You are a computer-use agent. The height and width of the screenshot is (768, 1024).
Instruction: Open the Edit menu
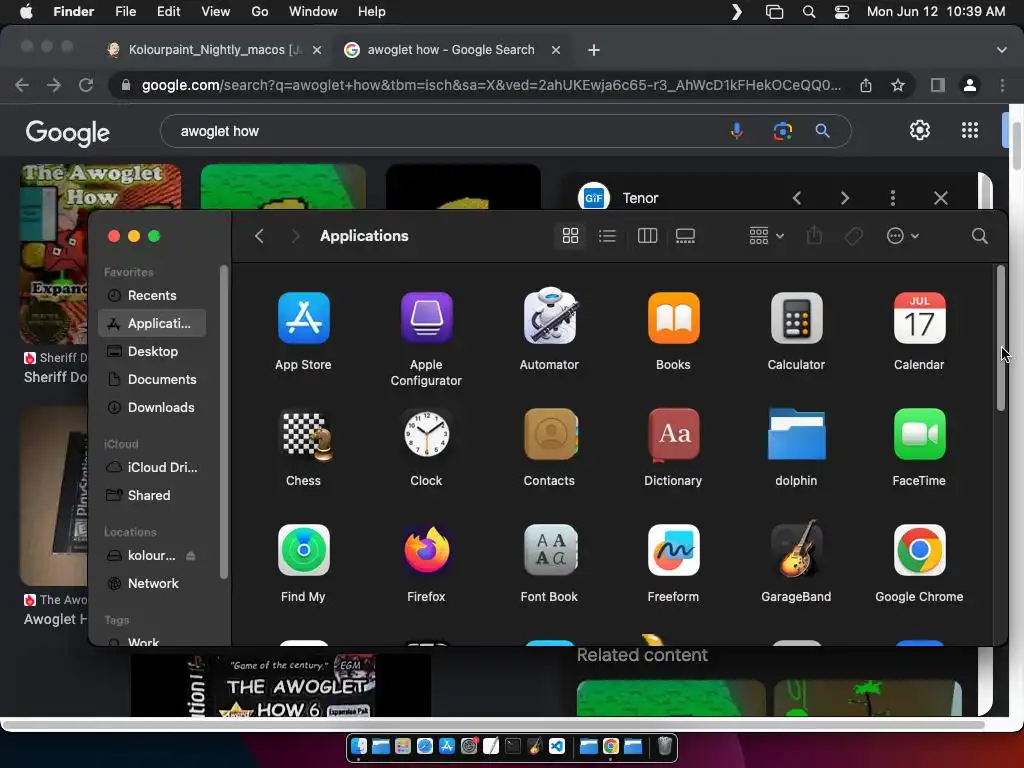coord(168,12)
